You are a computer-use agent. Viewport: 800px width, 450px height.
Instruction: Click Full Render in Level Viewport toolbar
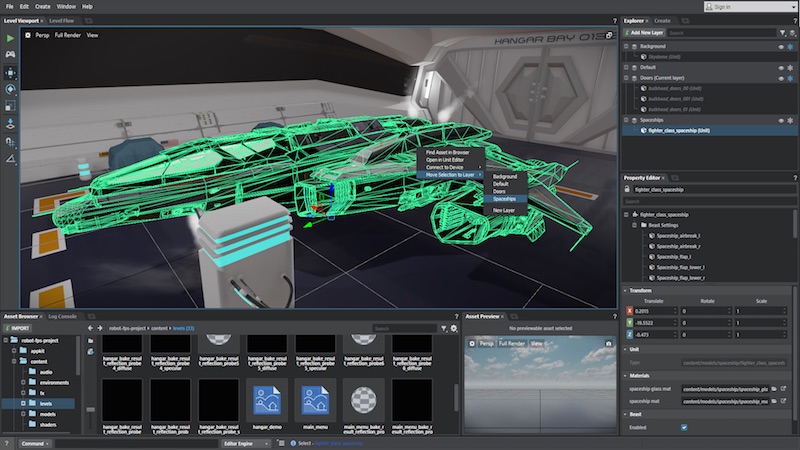pos(68,35)
